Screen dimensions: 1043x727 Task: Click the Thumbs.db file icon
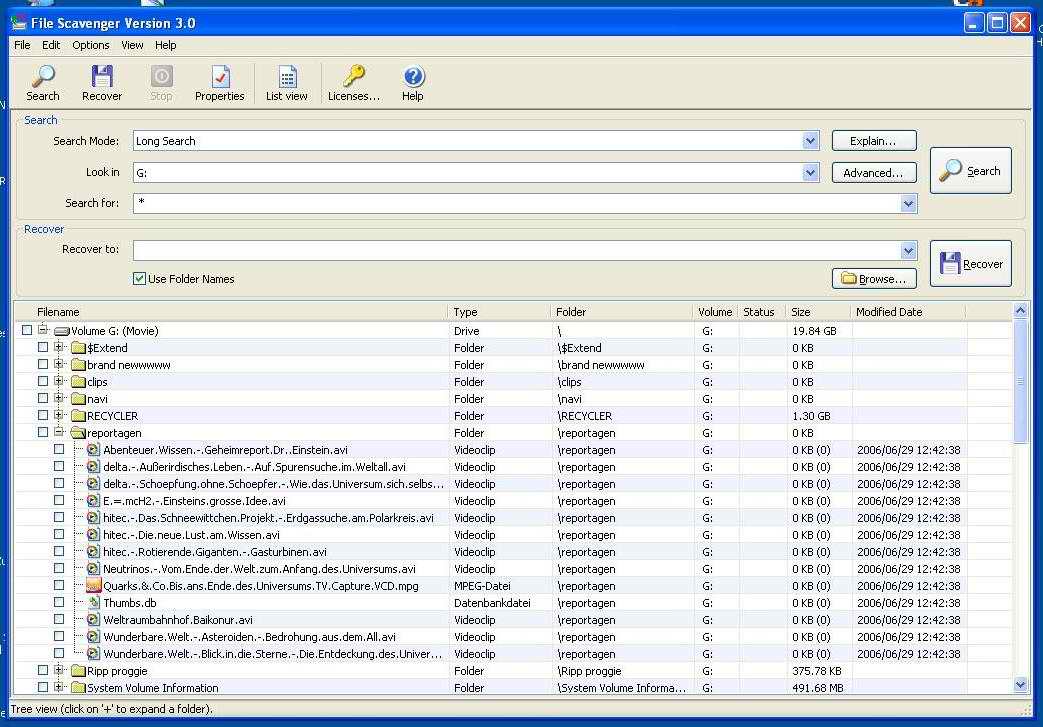point(94,603)
